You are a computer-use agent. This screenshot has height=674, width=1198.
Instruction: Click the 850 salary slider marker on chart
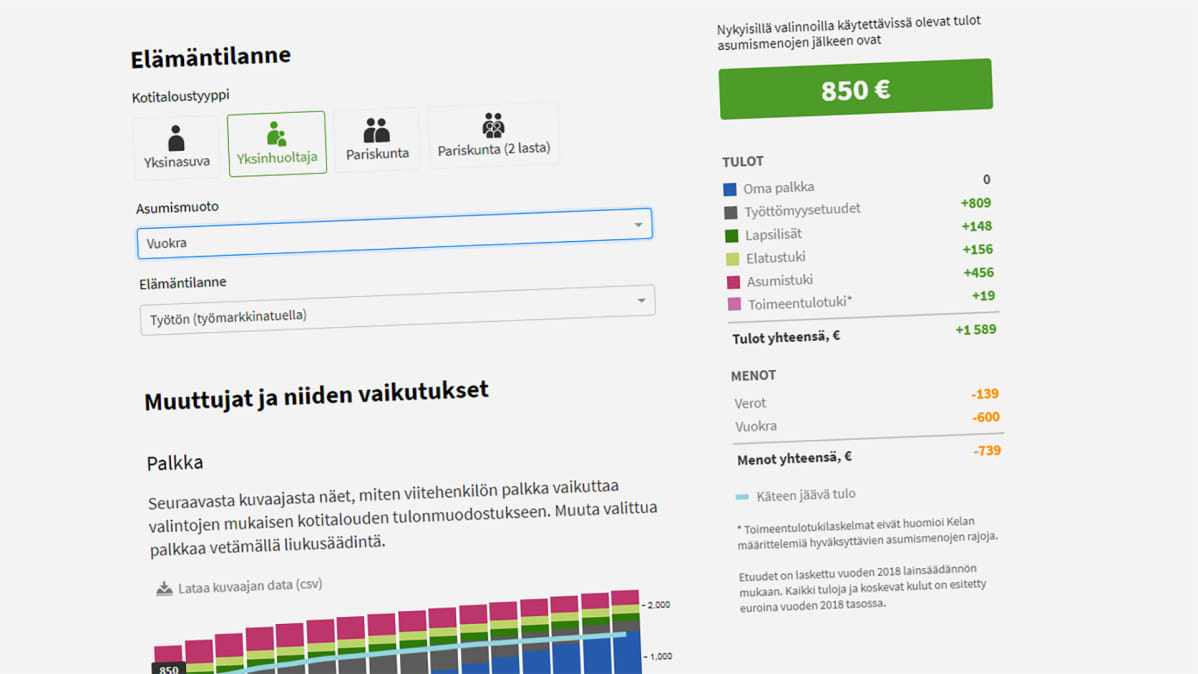[169, 669]
